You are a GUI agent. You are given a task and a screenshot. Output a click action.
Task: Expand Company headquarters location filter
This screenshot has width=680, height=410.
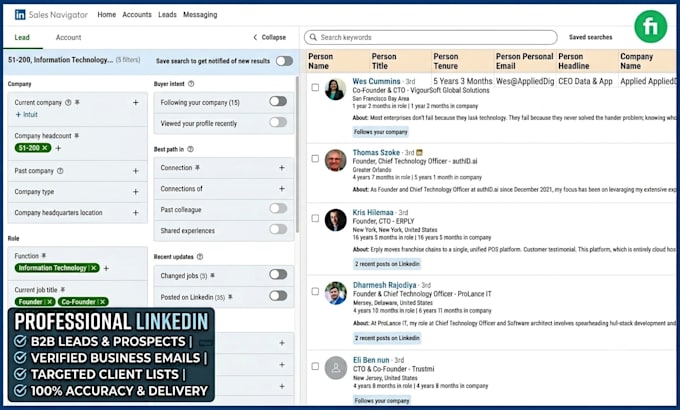(136, 213)
